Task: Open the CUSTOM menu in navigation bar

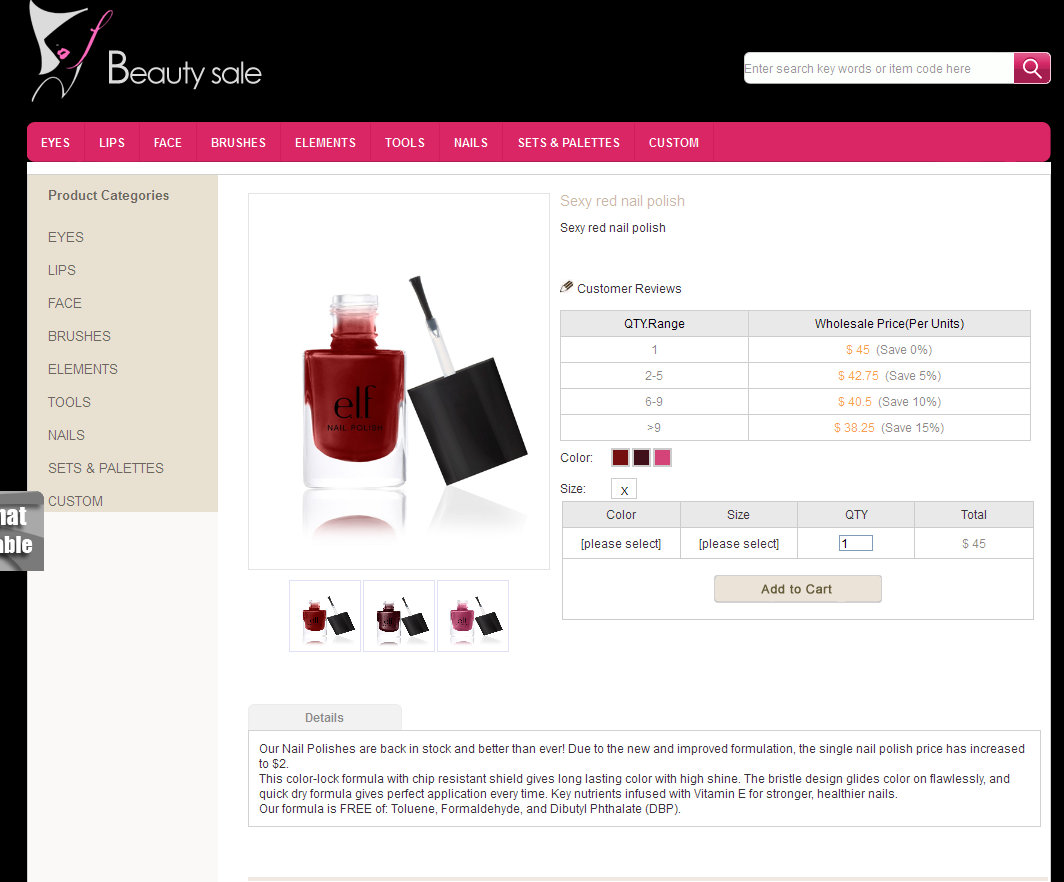Action: click(674, 142)
